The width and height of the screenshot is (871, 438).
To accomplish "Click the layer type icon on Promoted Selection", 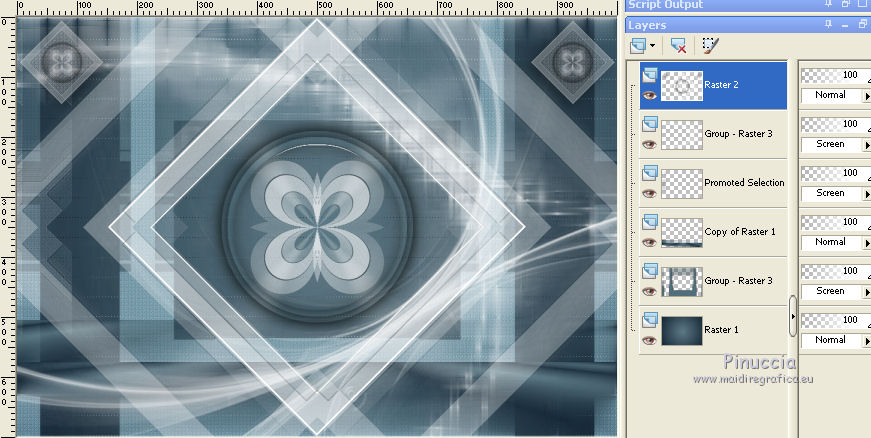I will coord(649,173).
